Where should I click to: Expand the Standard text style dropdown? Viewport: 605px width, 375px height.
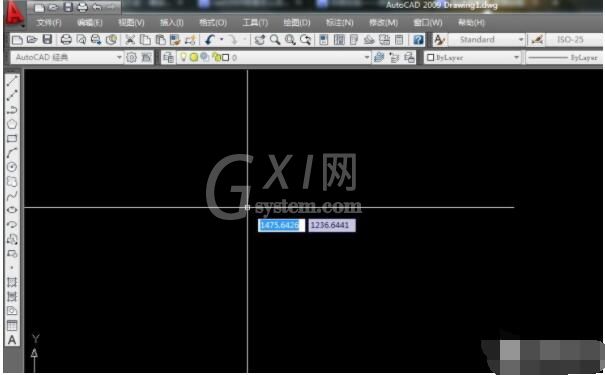(x=521, y=40)
